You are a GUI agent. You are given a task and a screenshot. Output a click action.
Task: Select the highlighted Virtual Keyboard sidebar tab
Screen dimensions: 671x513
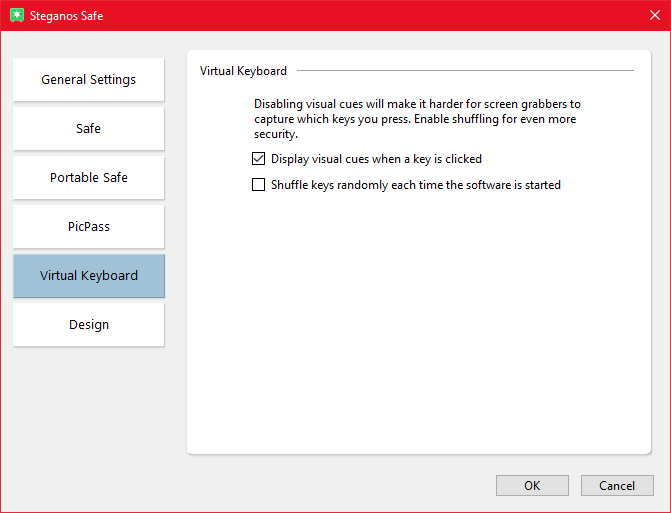(x=89, y=276)
